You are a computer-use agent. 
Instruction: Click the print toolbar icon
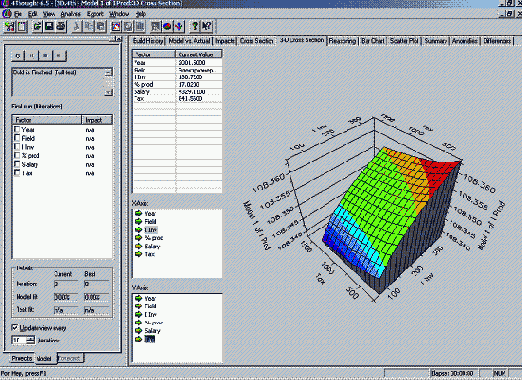[x=61, y=27]
